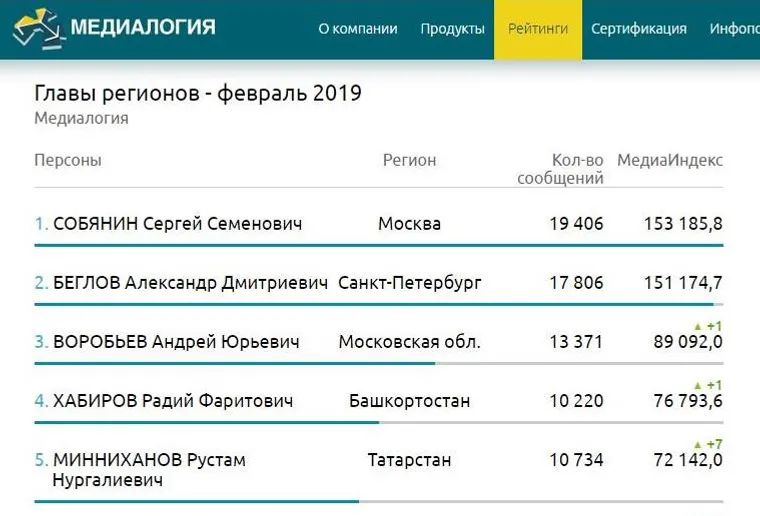Click the Медиалогия subtitle under heading
The height and width of the screenshot is (516, 760).
pos(81,119)
